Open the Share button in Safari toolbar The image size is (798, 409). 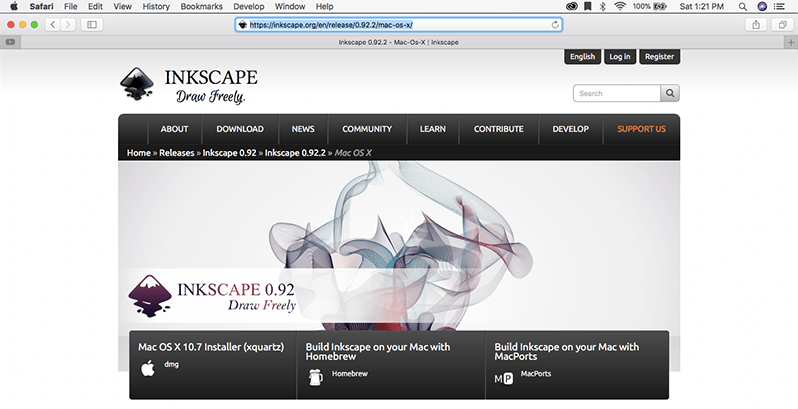pos(756,24)
